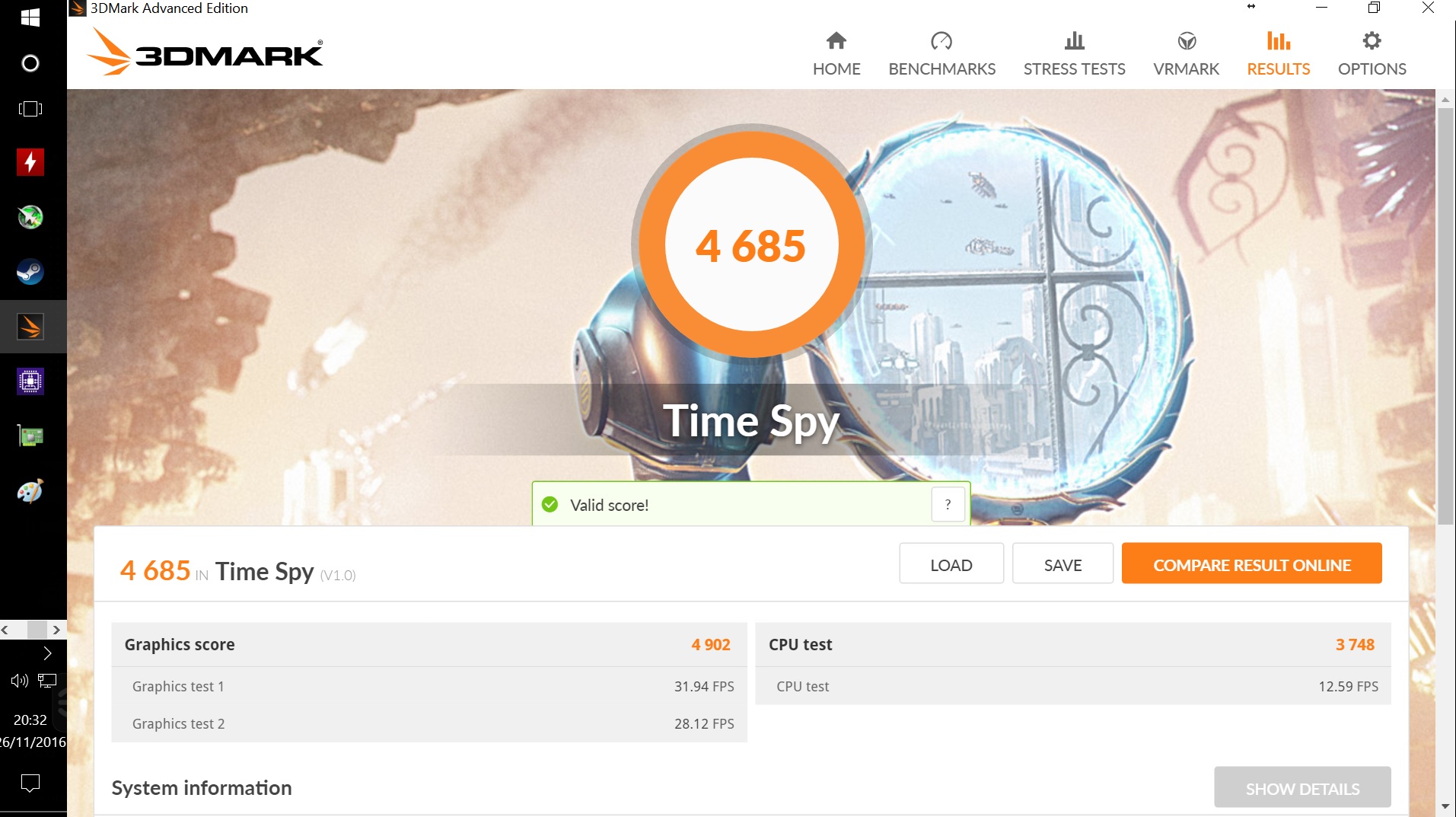
Task: Open the green X globe taskbar app
Action: point(30,217)
